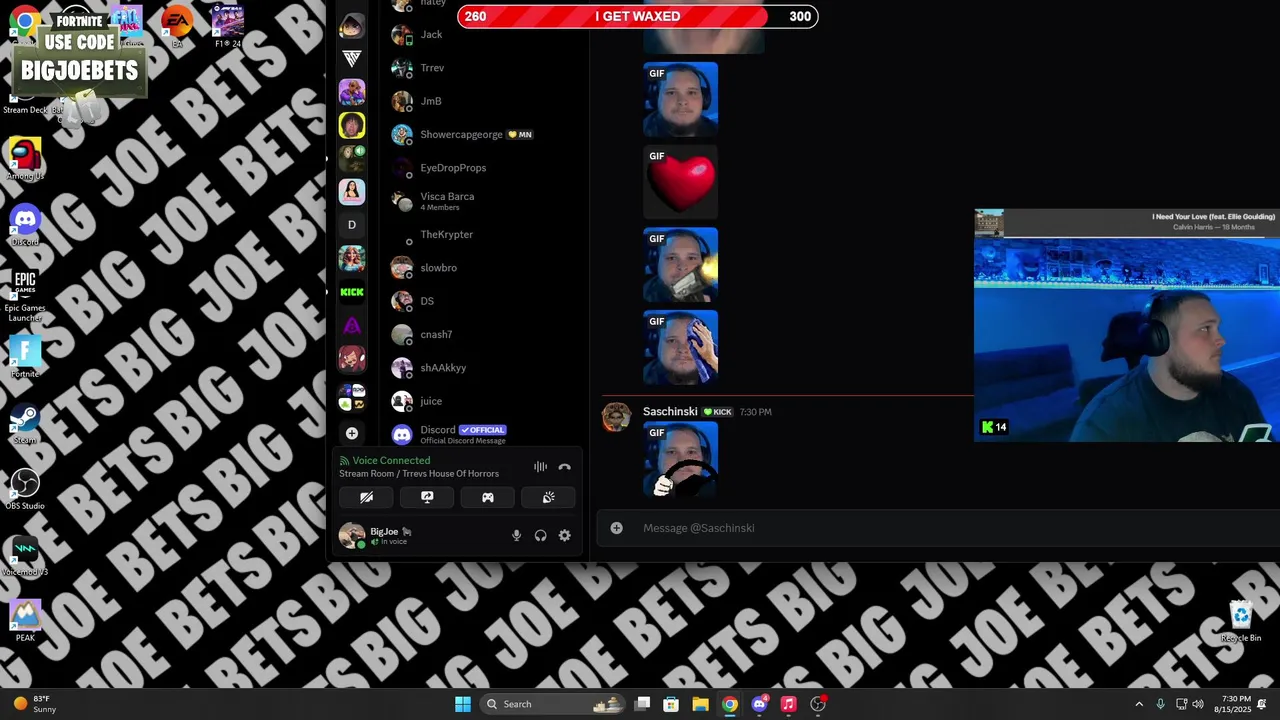1280x720 pixels.
Task: Open F1 24 desktop shortcut
Action: coord(228,26)
